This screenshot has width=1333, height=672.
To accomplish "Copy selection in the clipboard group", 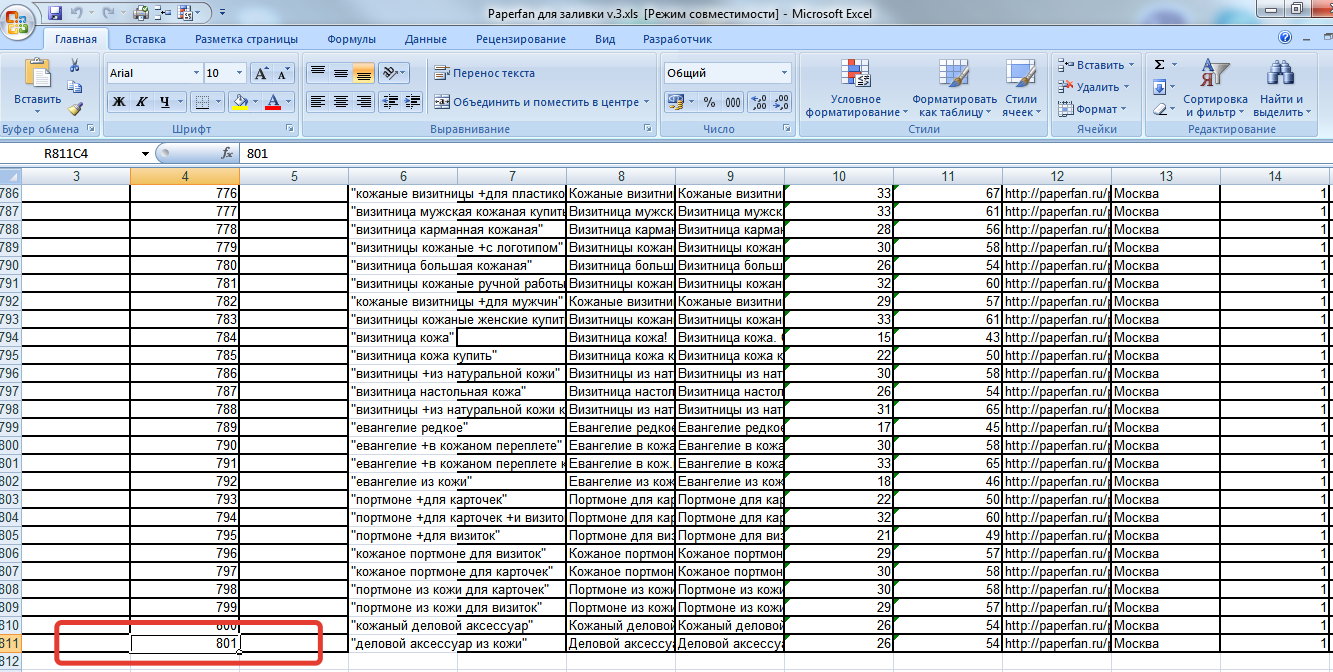I will pos(75,86).
